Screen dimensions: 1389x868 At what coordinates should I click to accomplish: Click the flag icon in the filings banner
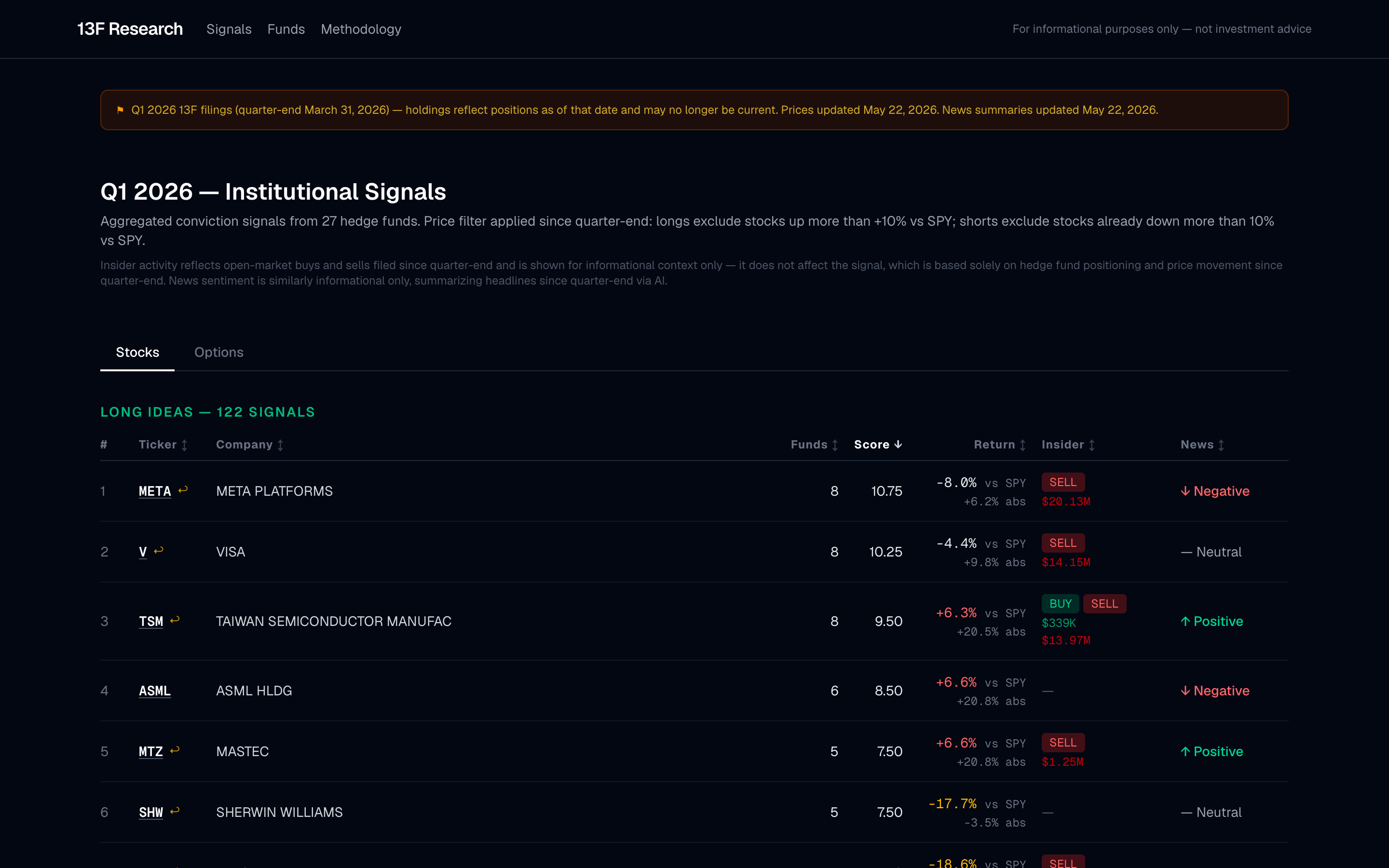120,109
